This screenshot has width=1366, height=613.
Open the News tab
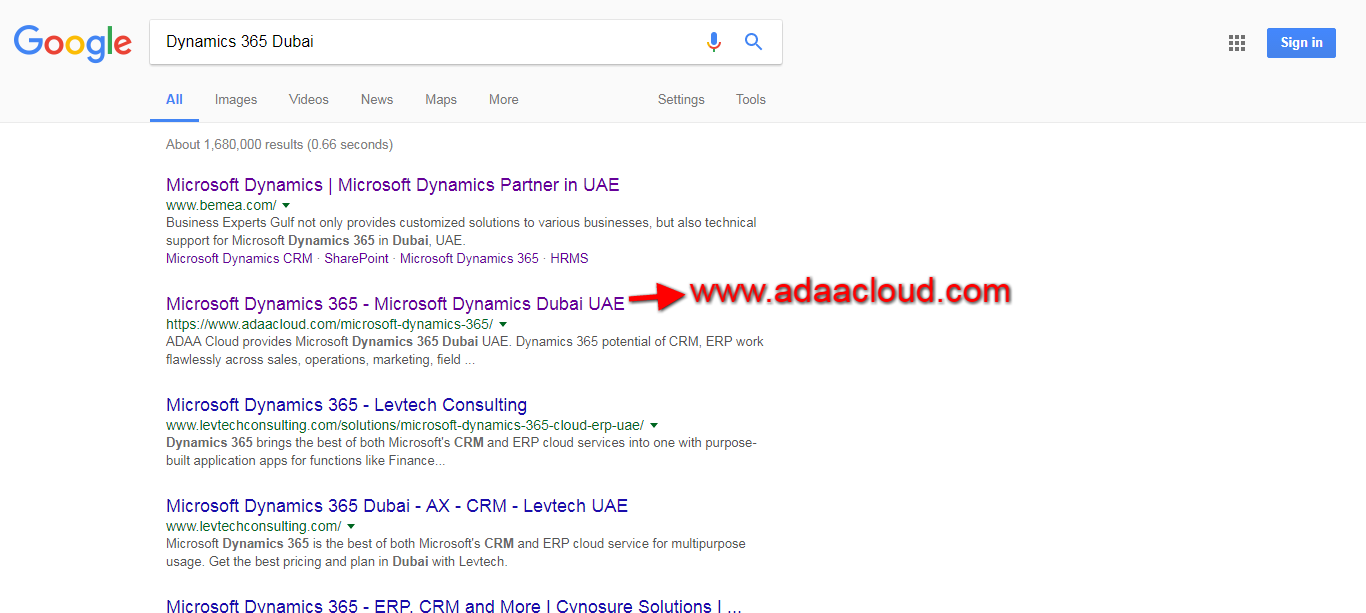(x=377, y=100)
